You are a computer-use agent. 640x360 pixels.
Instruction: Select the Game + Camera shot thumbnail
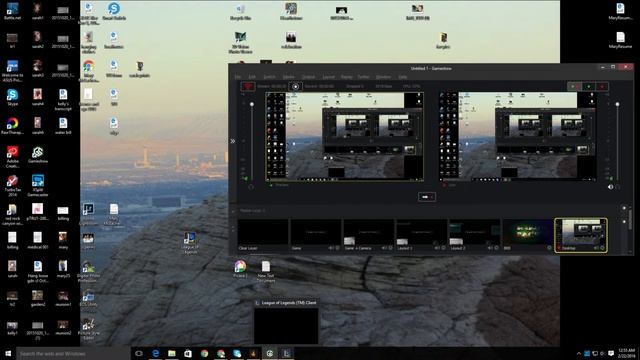[x=369, y=235]
